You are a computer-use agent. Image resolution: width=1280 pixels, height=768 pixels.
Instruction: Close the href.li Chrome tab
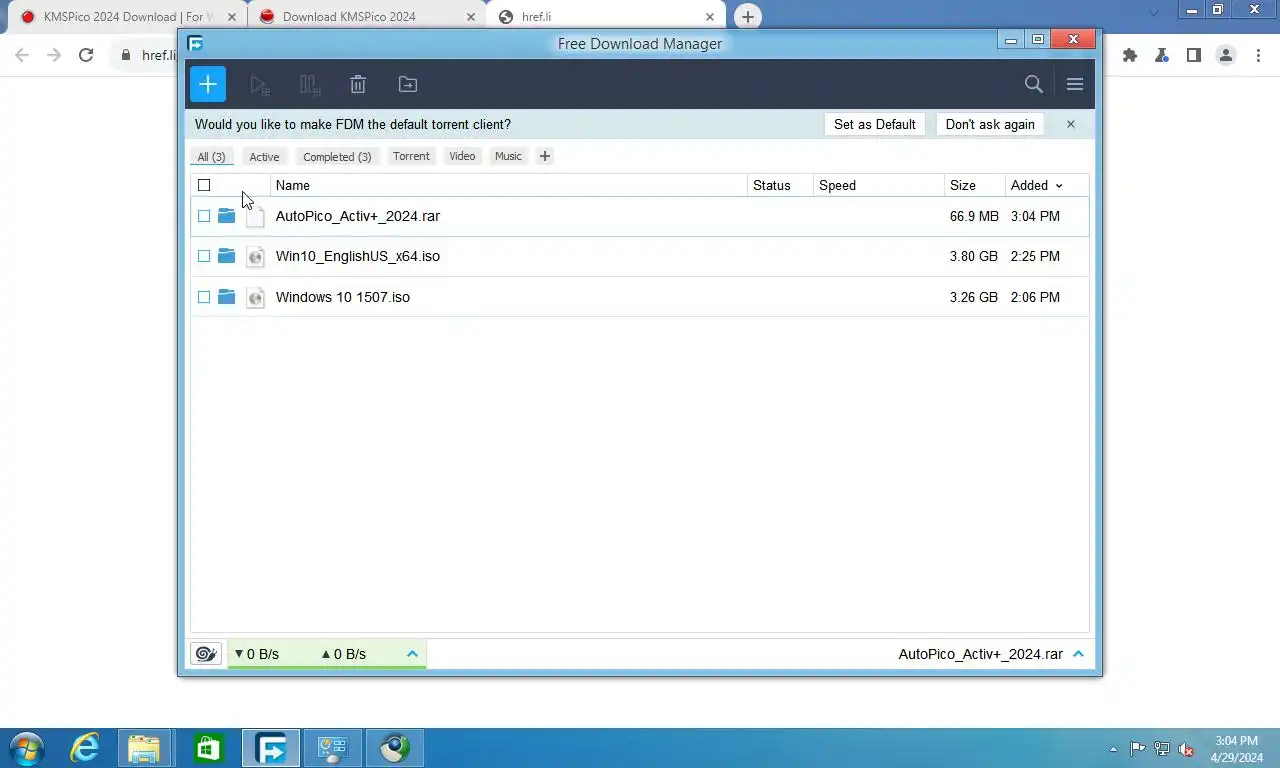(710, 17)
